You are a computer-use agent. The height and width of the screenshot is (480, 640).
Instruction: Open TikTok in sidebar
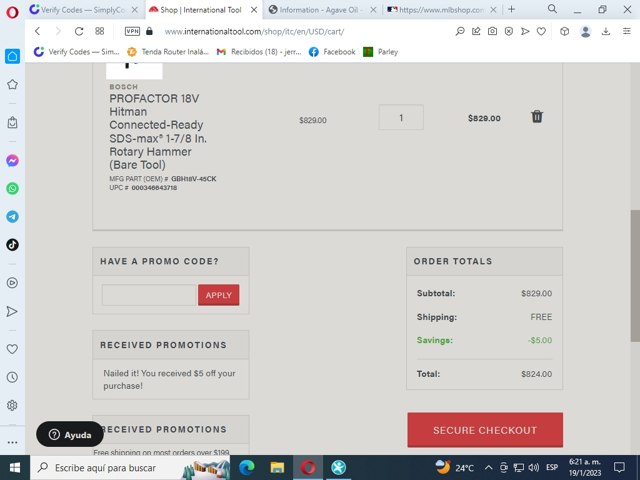pyautogui.click(x=12, y=244)
